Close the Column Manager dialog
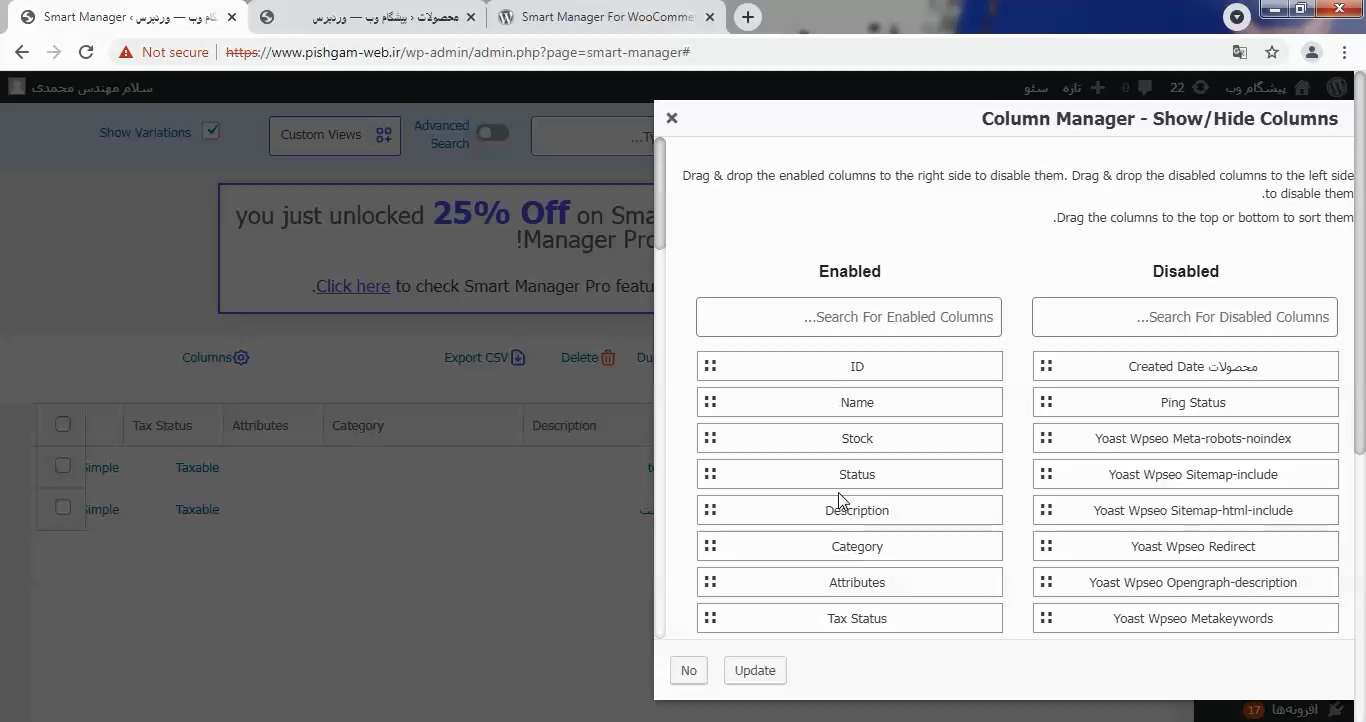 click(x=672, y=118)
